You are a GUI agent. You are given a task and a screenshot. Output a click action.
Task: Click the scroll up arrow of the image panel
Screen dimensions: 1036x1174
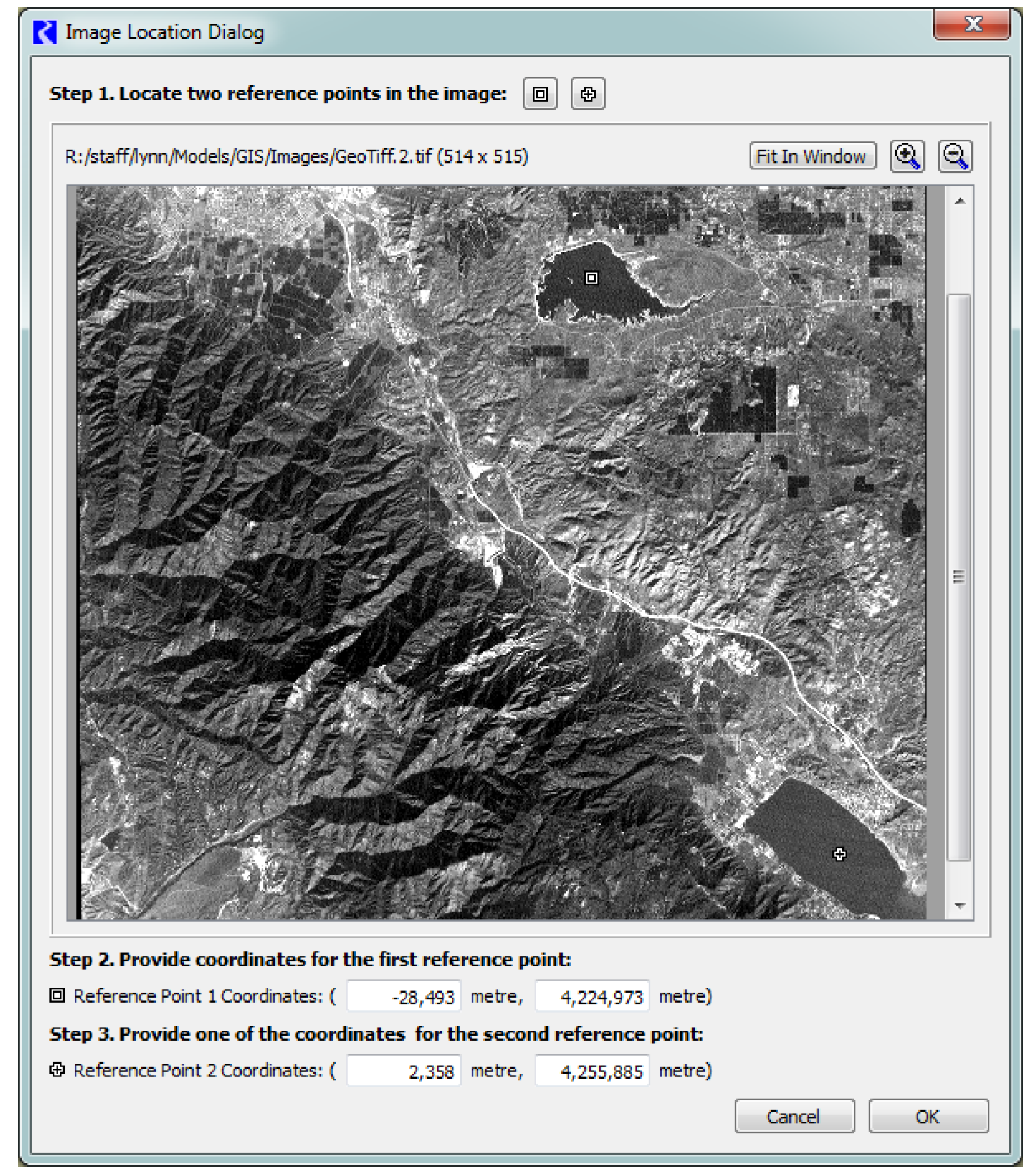coord(960,202)
